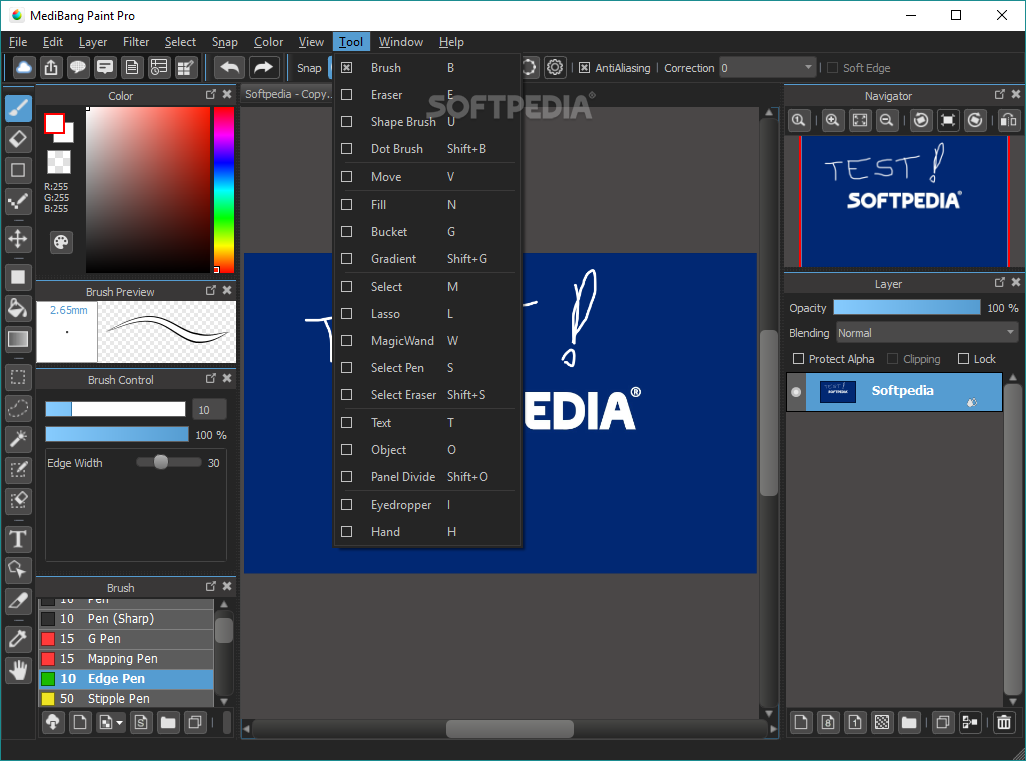Select the Edge Pen brush
The height and width of the screenshot is (761, 1026).
click(x=126, y=679)
